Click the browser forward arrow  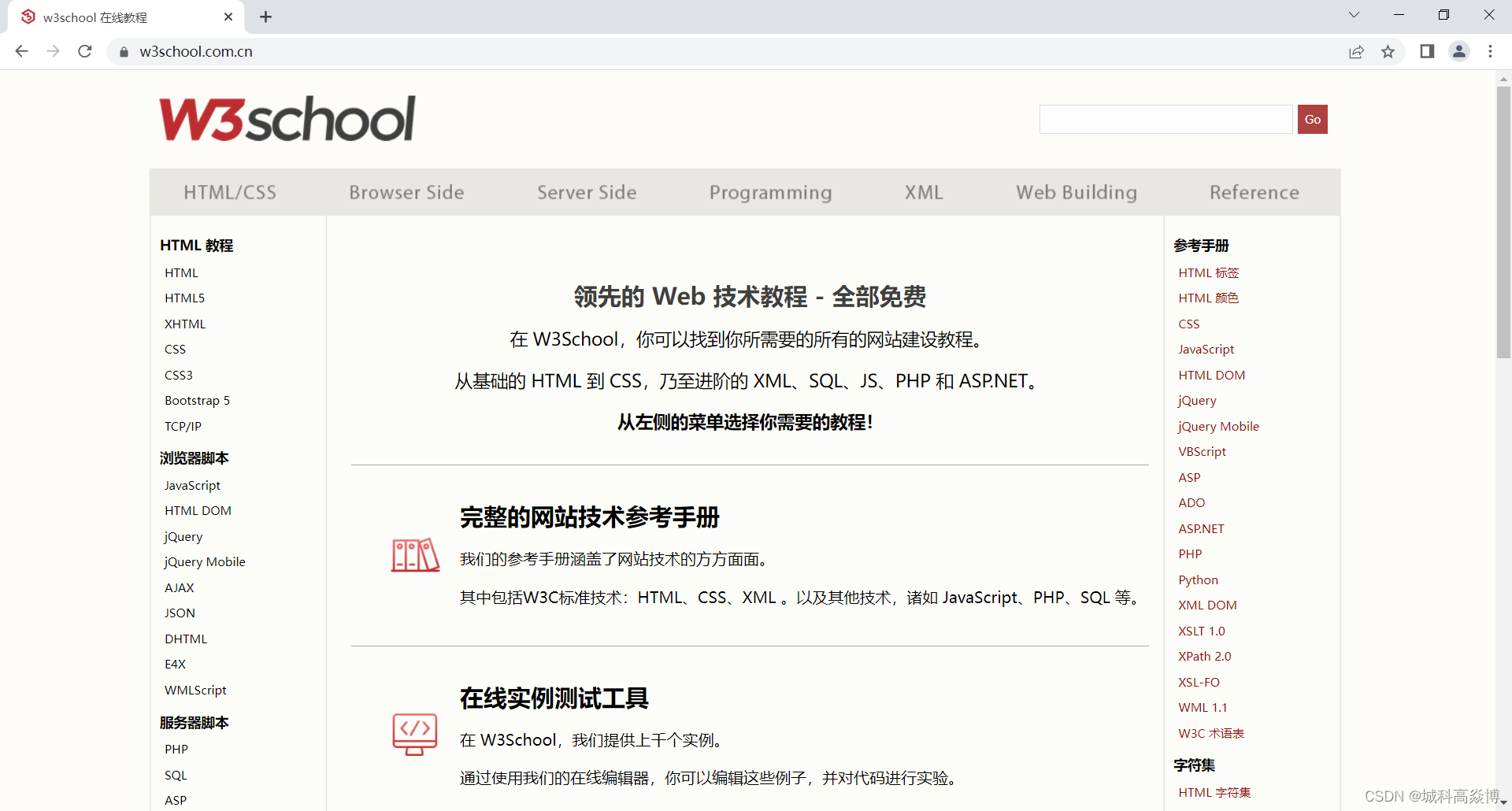pos(53,51)
